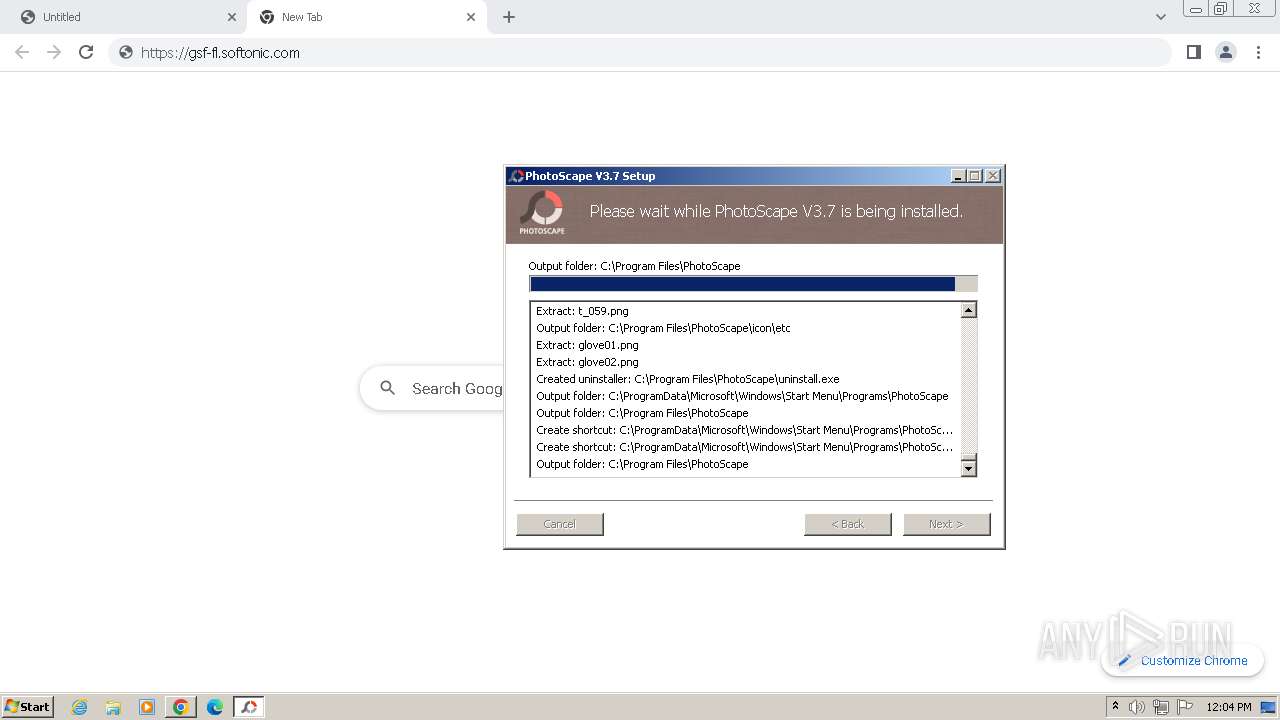The height and width of the screenshot is (720, 1280).
Task: Open Microsoft Edge from the taskbar
Action: tap(215, 707)
